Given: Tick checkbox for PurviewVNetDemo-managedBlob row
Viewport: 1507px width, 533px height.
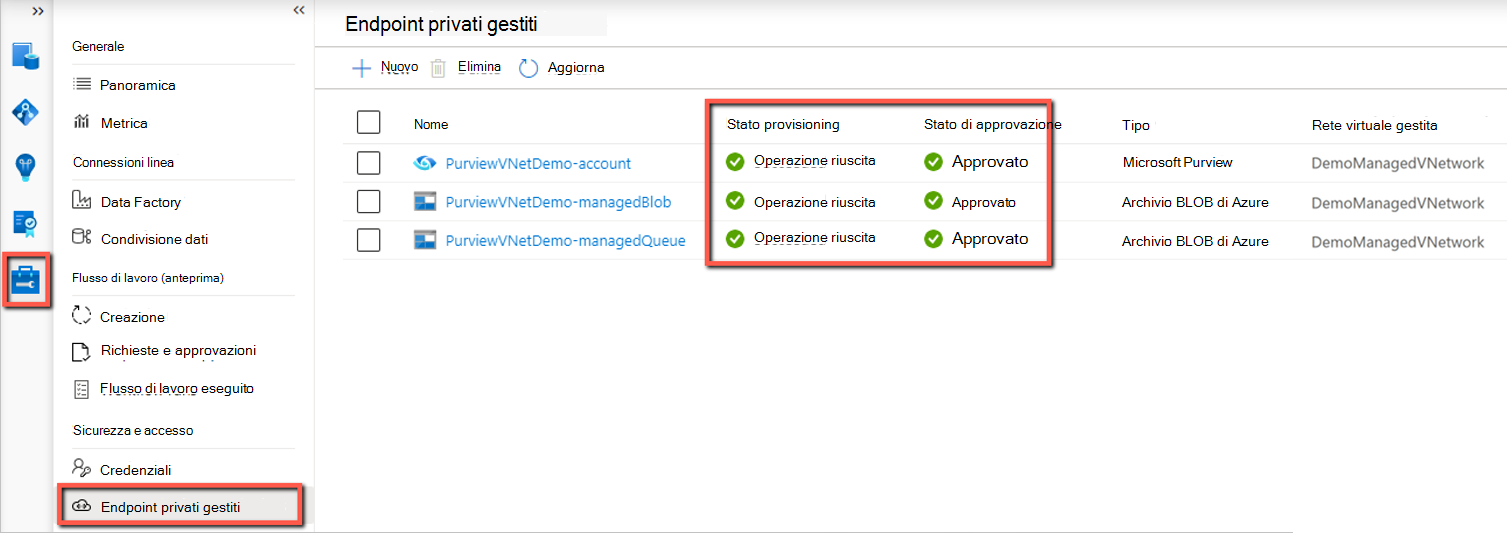Looking at the screenshot, I should (368, 201).
